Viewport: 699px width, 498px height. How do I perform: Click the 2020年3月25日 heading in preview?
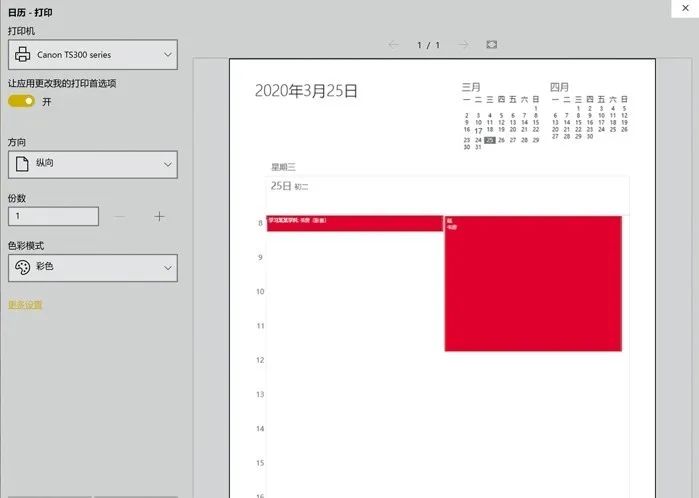306,91
